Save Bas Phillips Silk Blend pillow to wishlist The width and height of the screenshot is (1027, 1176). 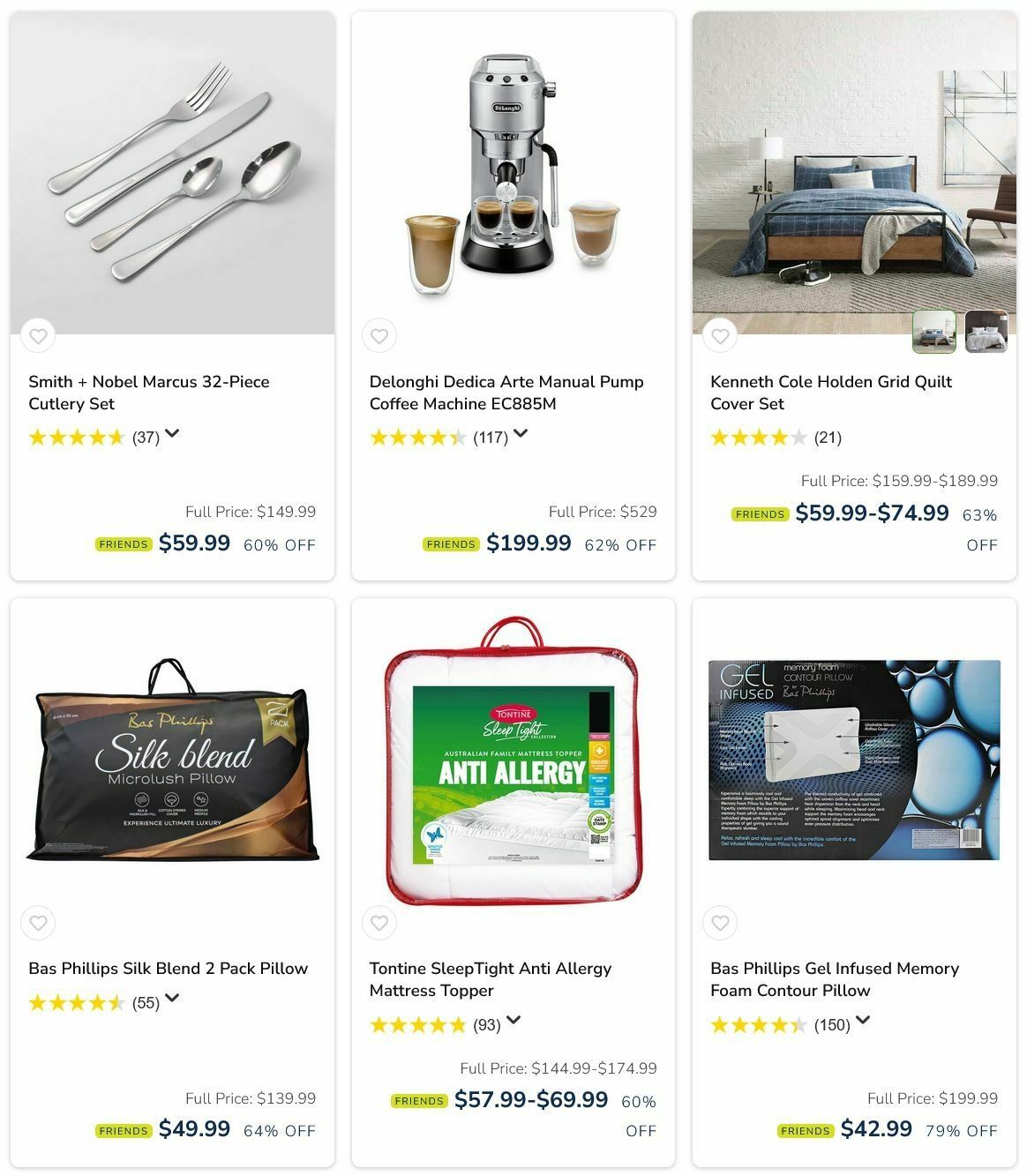click(38, 923)
